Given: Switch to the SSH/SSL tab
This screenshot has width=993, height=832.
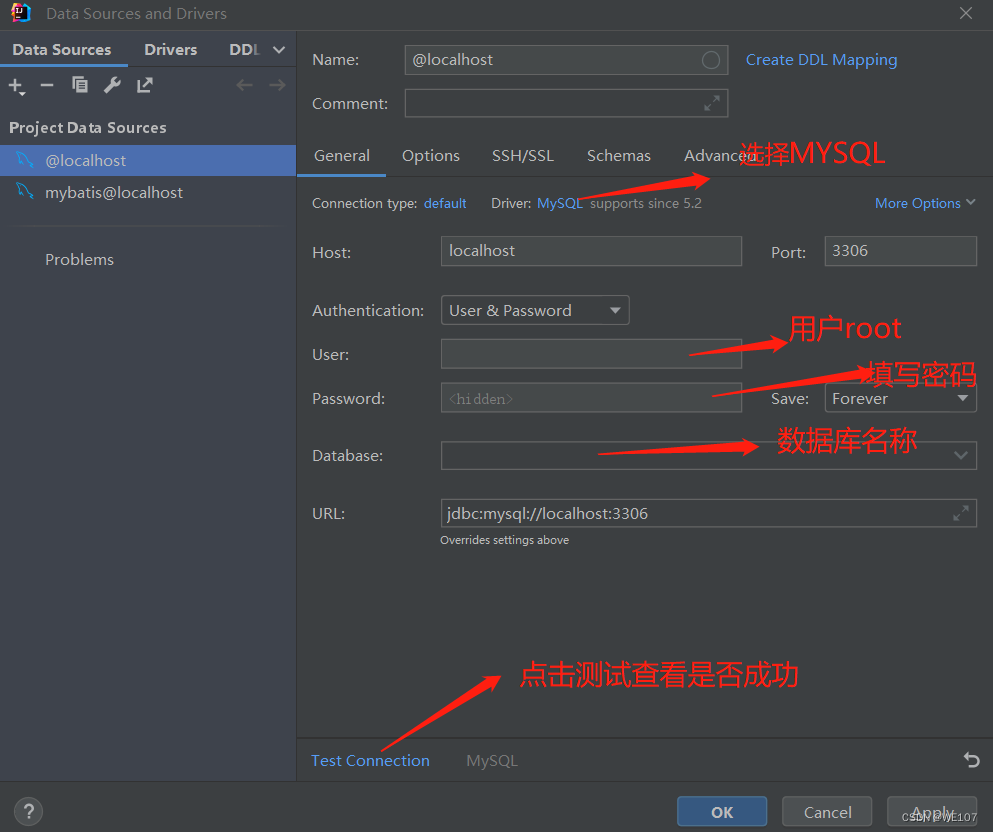Looking at the screenshot, I should pos(523,156).
